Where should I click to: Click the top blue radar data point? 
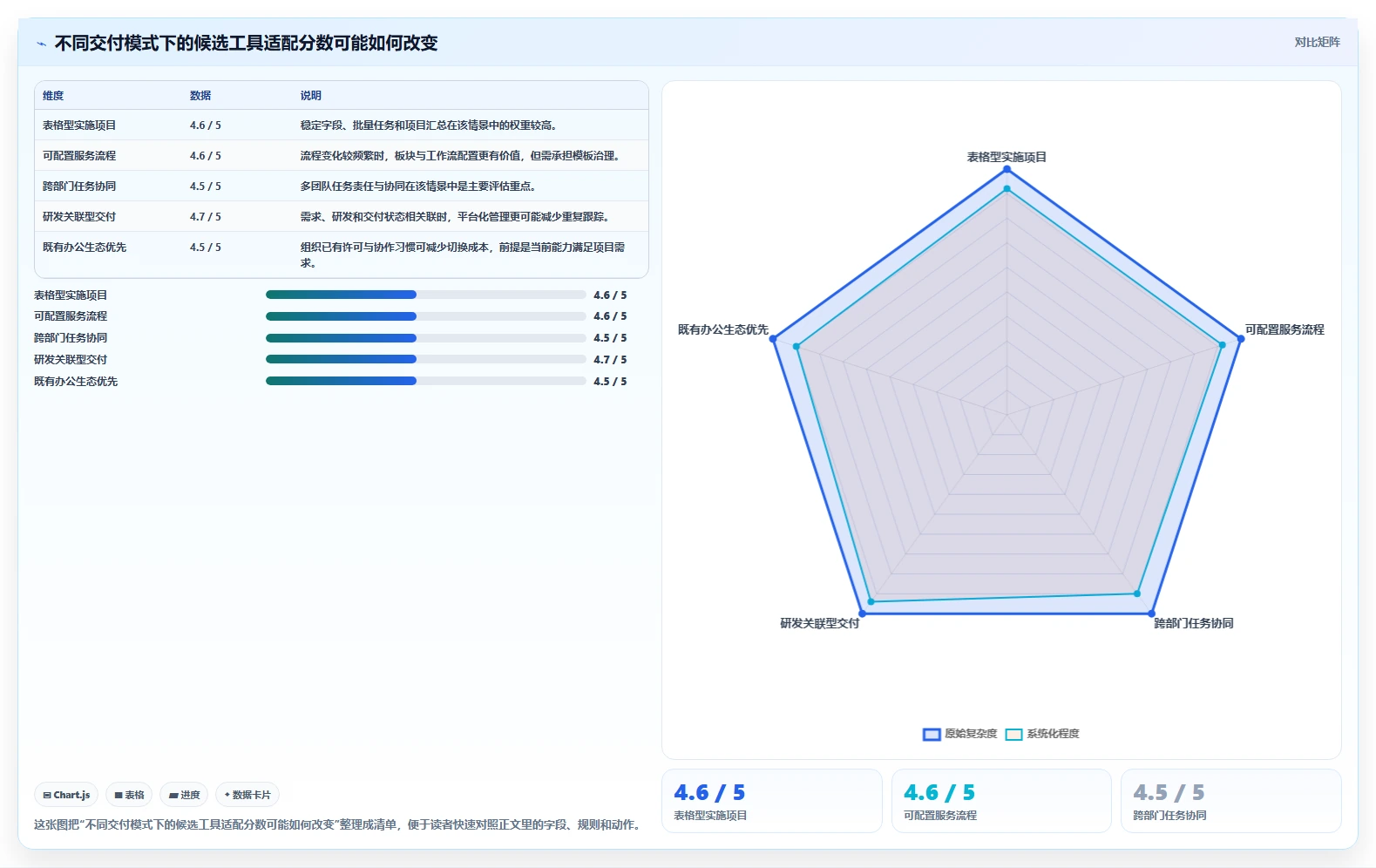pyautogui.click(x=1007, y=169)
